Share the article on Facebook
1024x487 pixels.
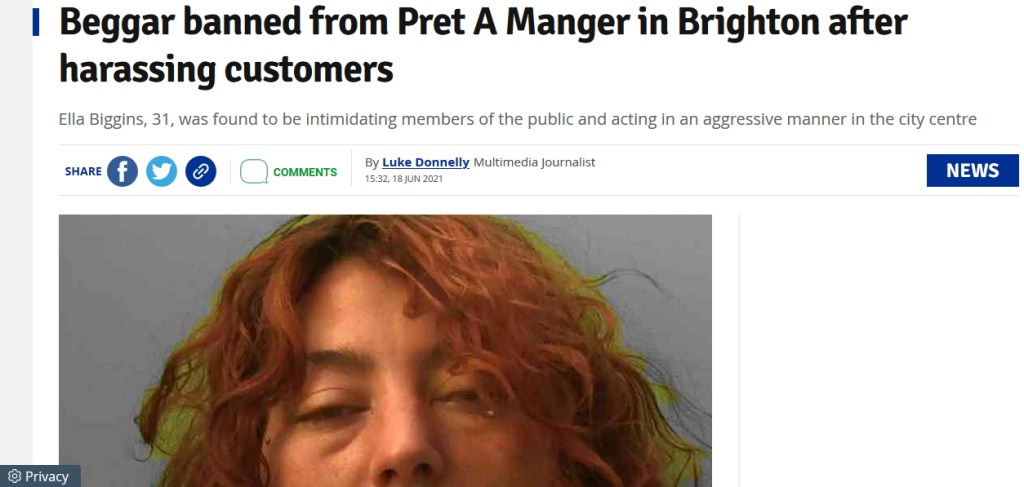coord(122,171)
